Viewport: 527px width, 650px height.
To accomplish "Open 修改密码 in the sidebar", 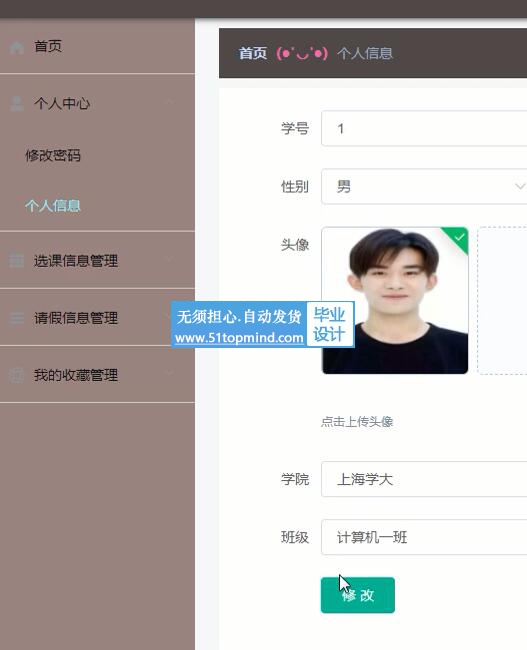I will pos(53,155).
